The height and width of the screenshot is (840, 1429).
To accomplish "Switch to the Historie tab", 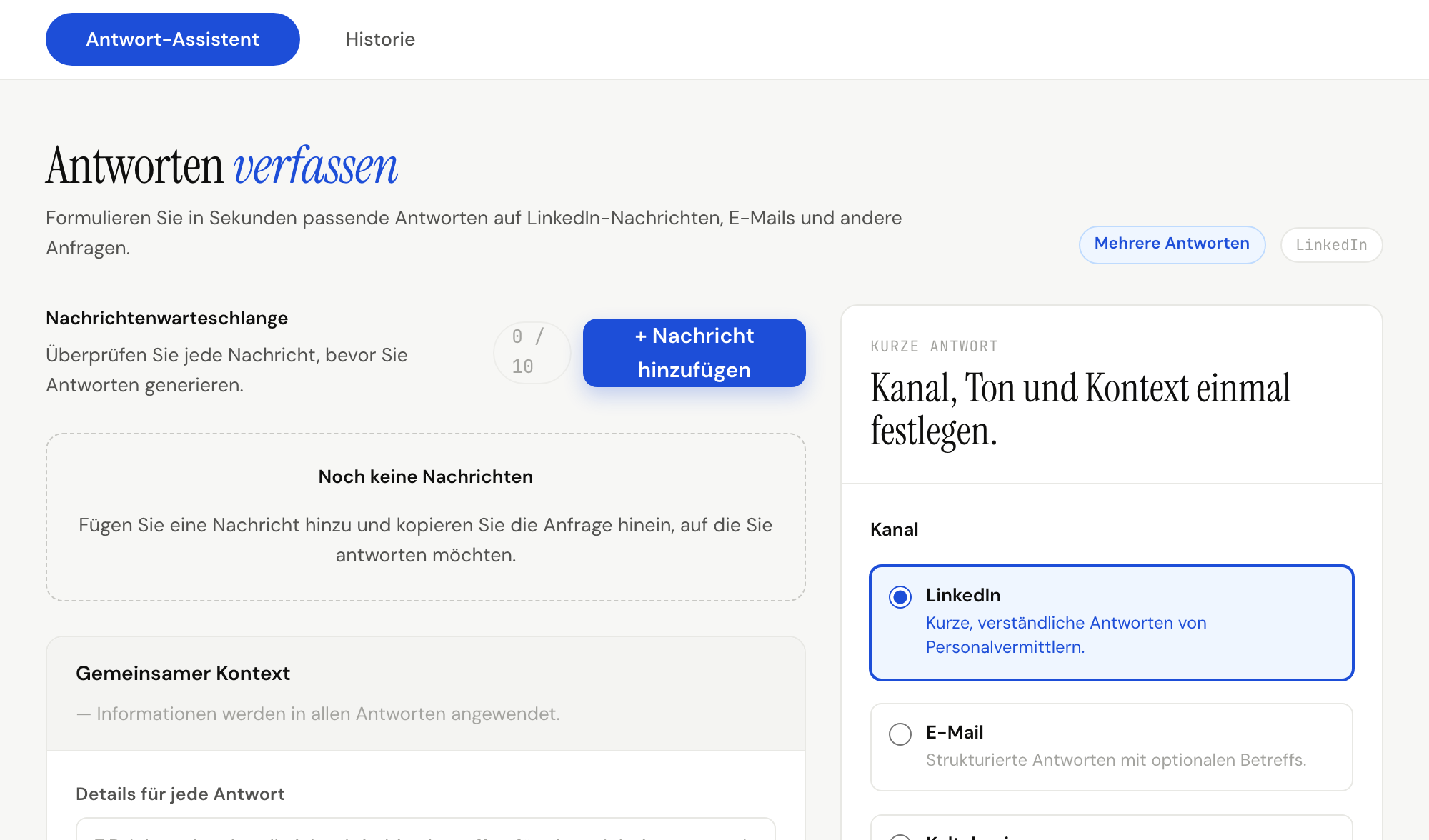I will tap(380, 39).
